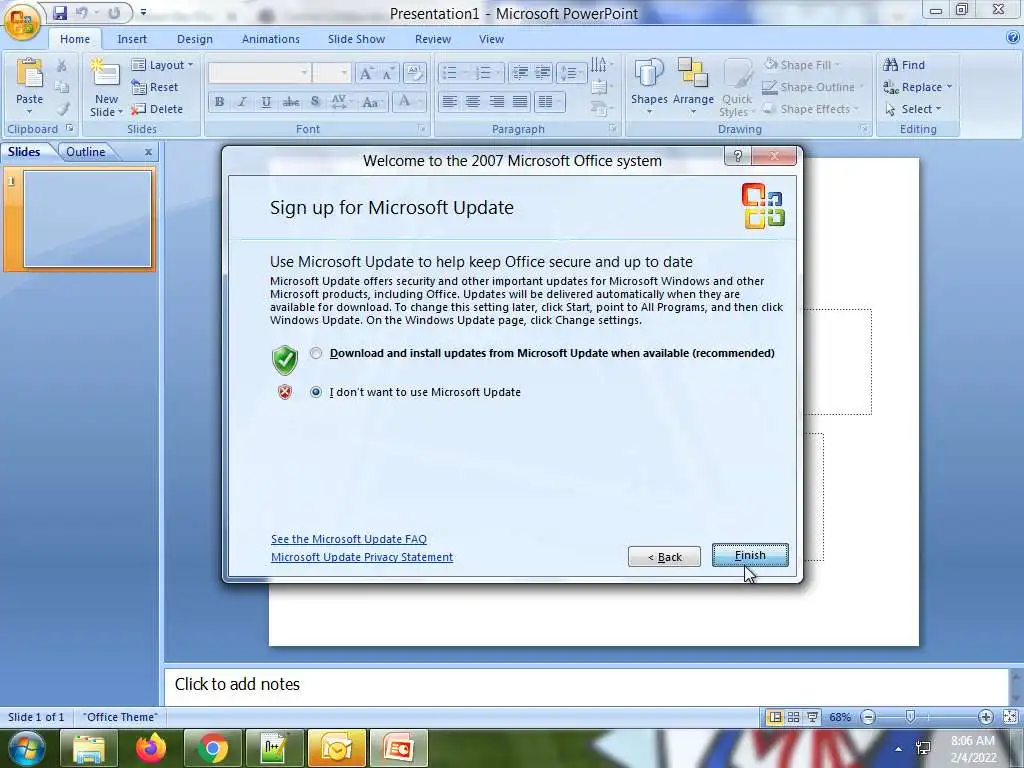Click the Strikethrough icon
The height and width of the screenshot is (768, 1024).
[x=291, y=102]
